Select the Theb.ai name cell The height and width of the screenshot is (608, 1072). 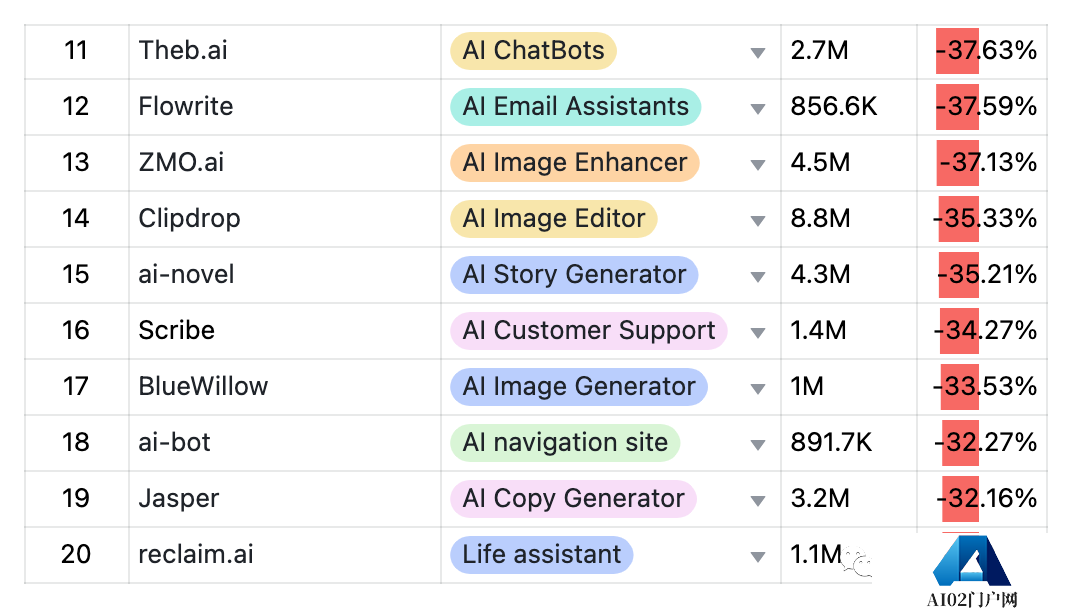285,52
